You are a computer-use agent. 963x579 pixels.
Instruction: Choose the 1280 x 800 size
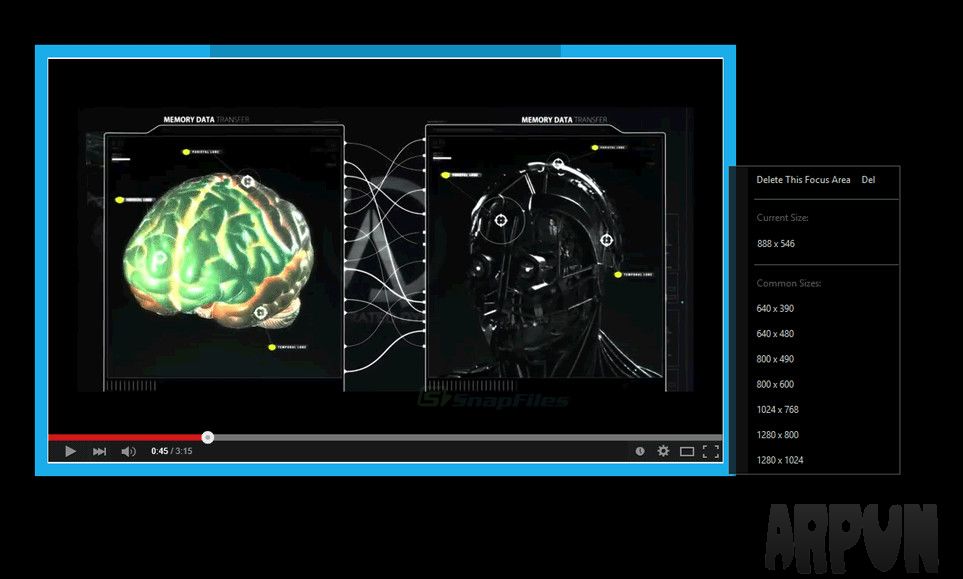pos(778,434)
